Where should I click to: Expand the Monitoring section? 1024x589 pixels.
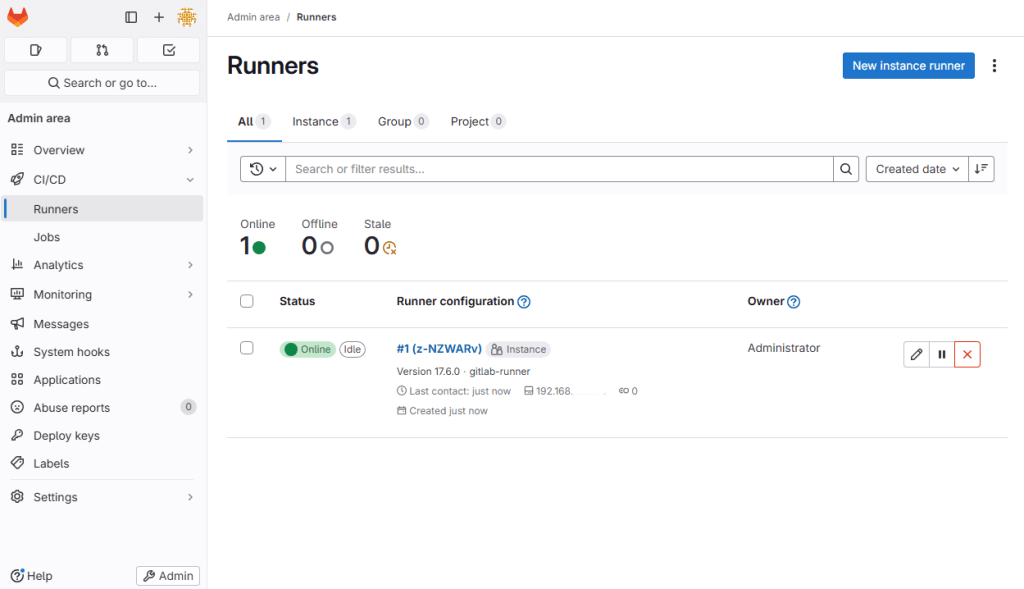102,294
